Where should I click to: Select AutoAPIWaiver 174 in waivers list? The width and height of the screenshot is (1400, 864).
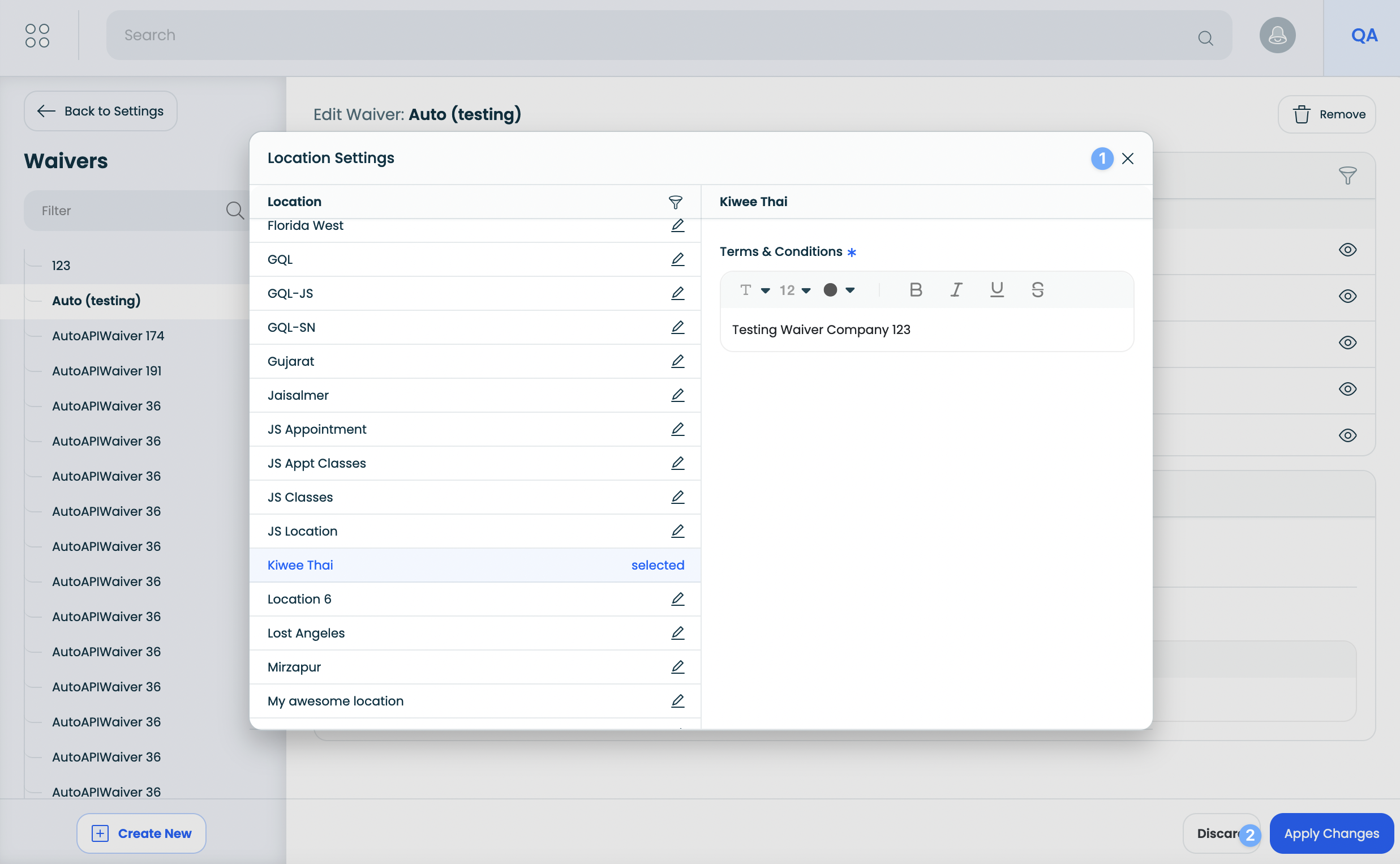click(x=108, y=336)
